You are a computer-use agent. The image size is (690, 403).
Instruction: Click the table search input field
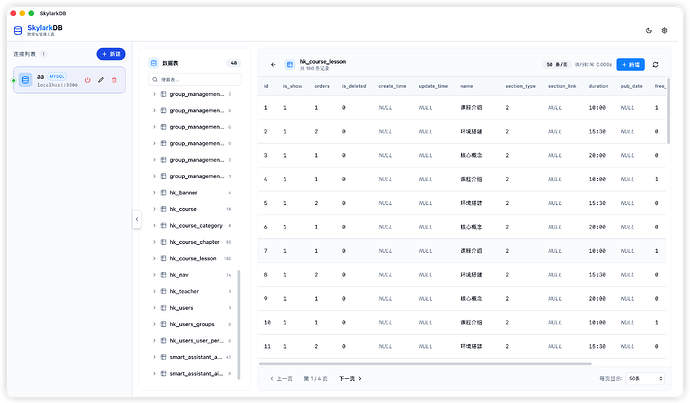(x=196, y=78)
